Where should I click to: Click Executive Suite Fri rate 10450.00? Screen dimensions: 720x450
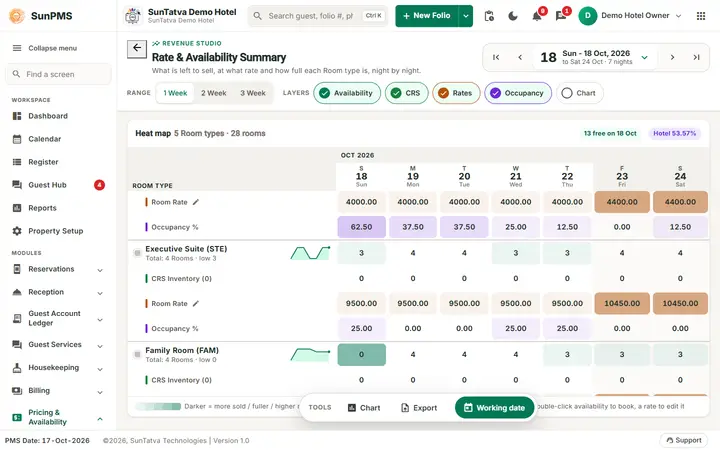(x=622, y=304)
